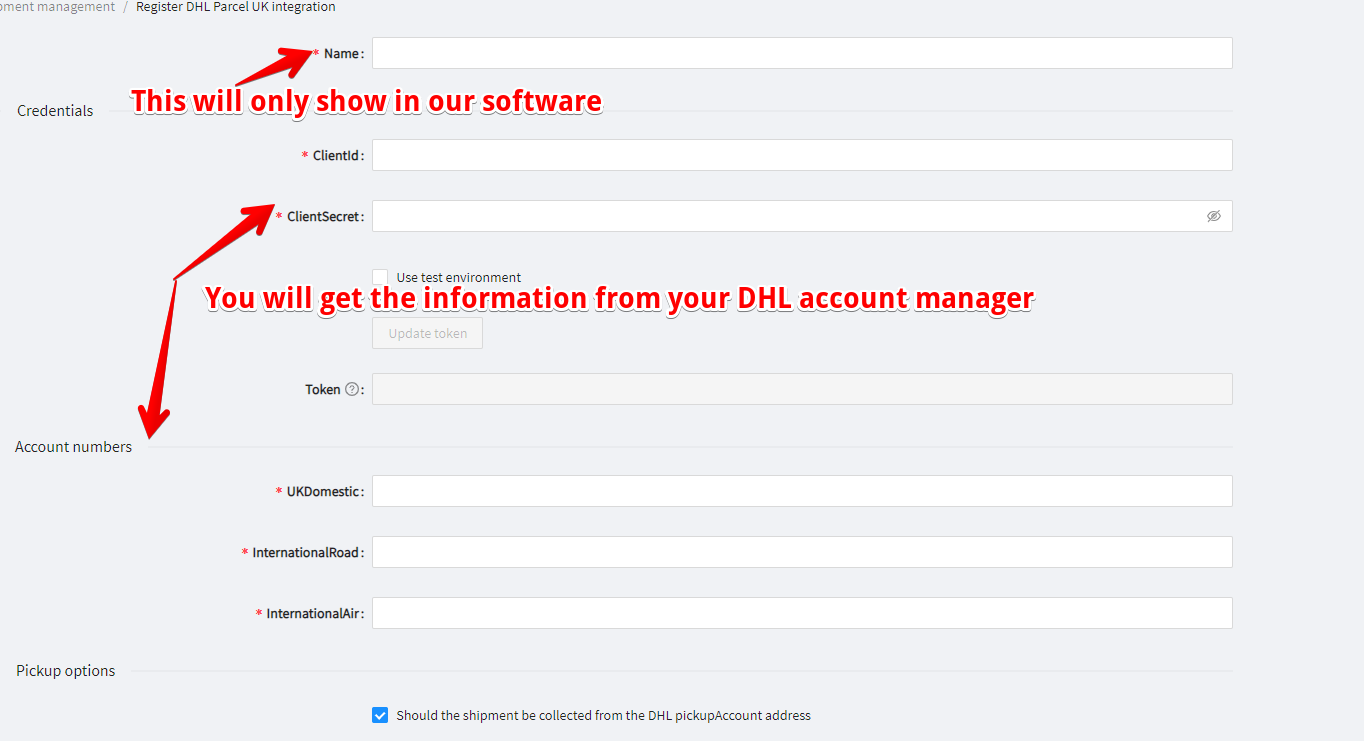1364x741 pixels.
Task: Click the InternationalAir field label
Action: (x=313, y=613)
